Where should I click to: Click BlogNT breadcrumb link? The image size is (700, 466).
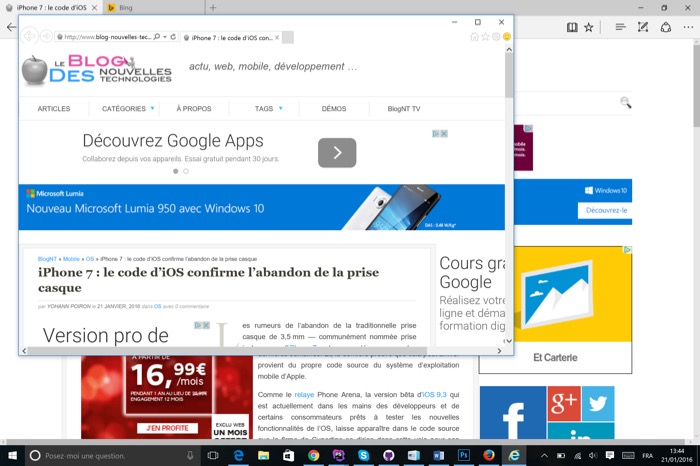[47, 259]
